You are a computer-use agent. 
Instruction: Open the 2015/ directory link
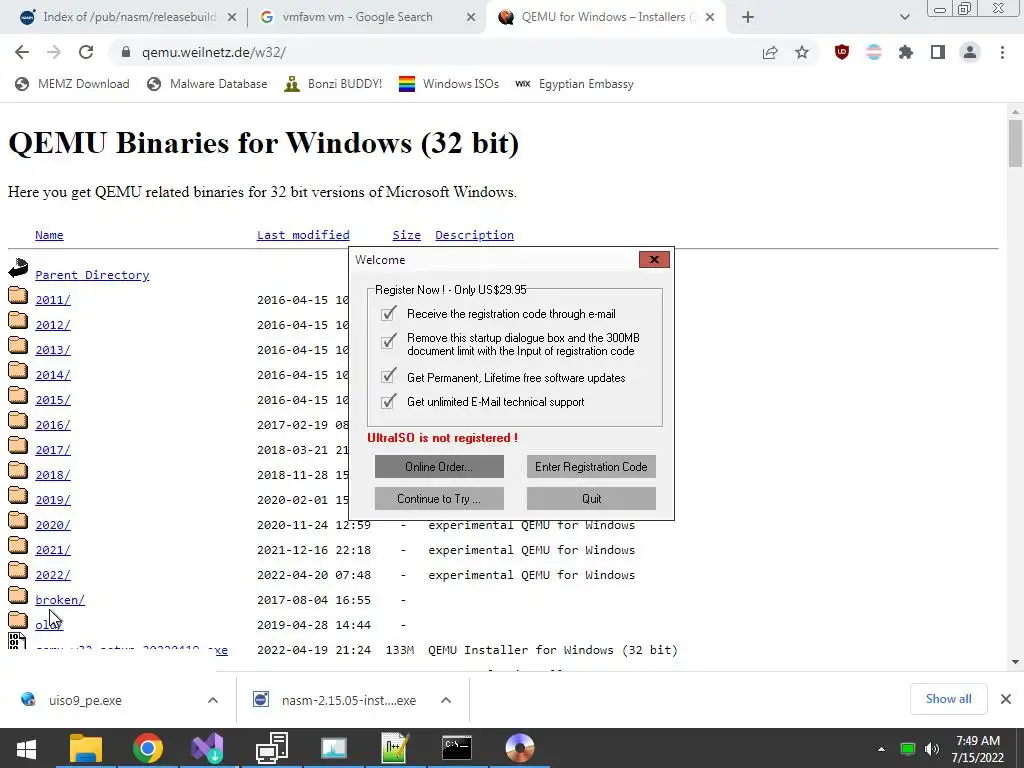pos(53,400)
